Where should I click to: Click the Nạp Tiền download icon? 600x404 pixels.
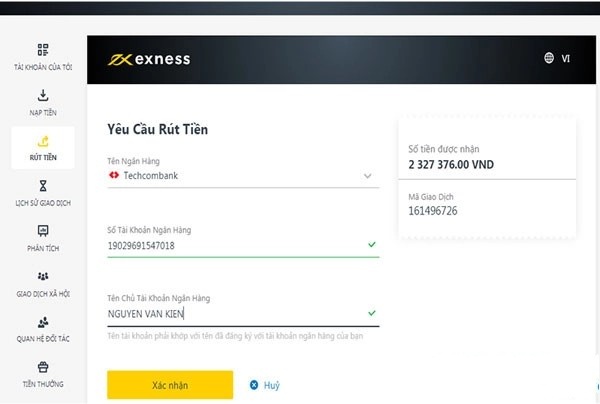[x=43, y=95]
